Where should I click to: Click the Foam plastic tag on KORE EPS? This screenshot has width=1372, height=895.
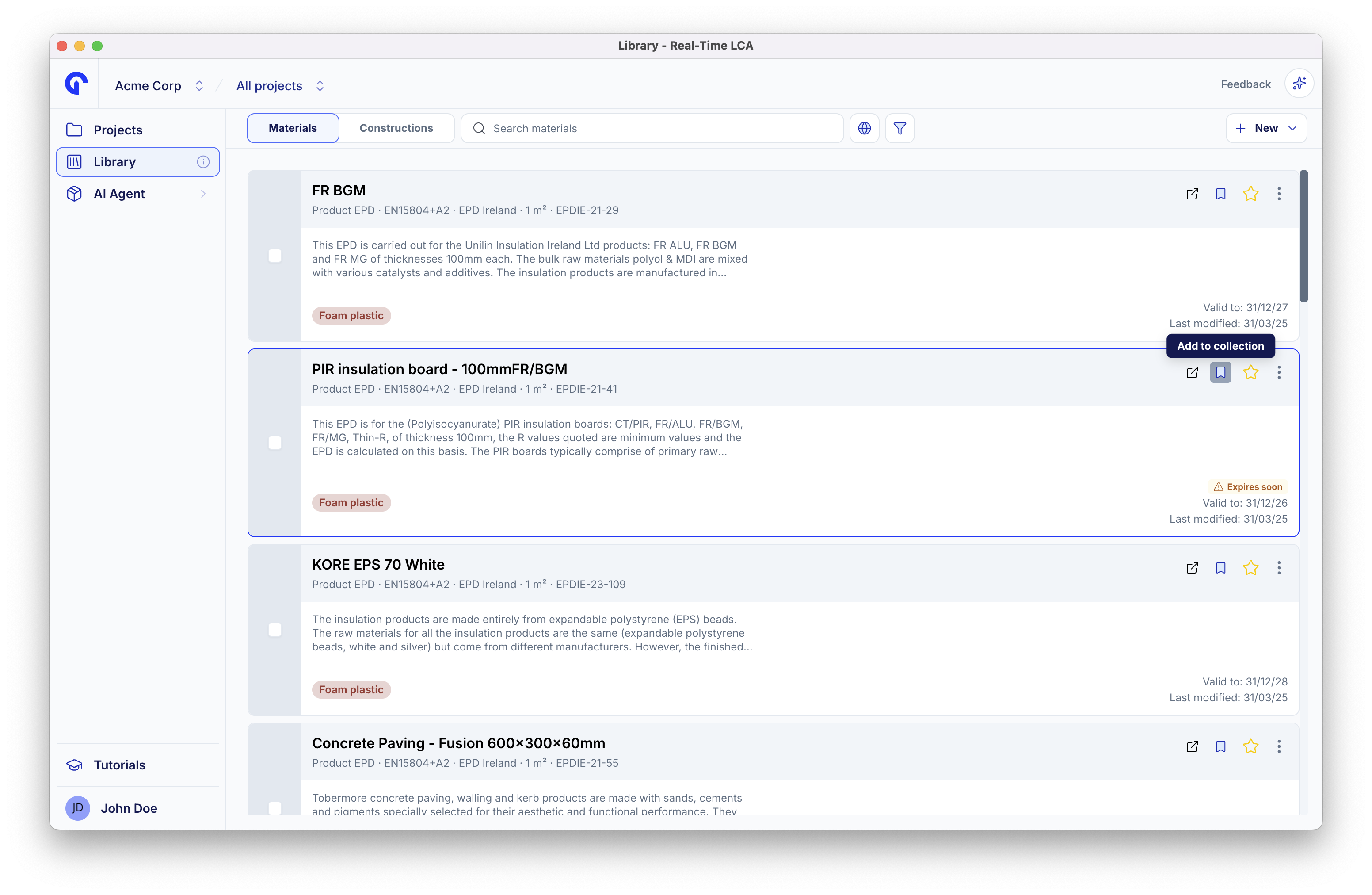(x=351, y=690)
